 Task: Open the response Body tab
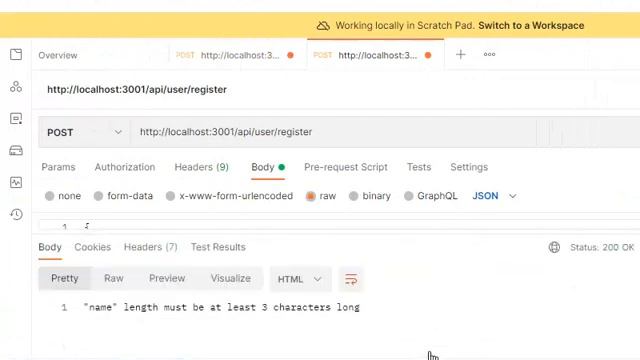[50, 247]
